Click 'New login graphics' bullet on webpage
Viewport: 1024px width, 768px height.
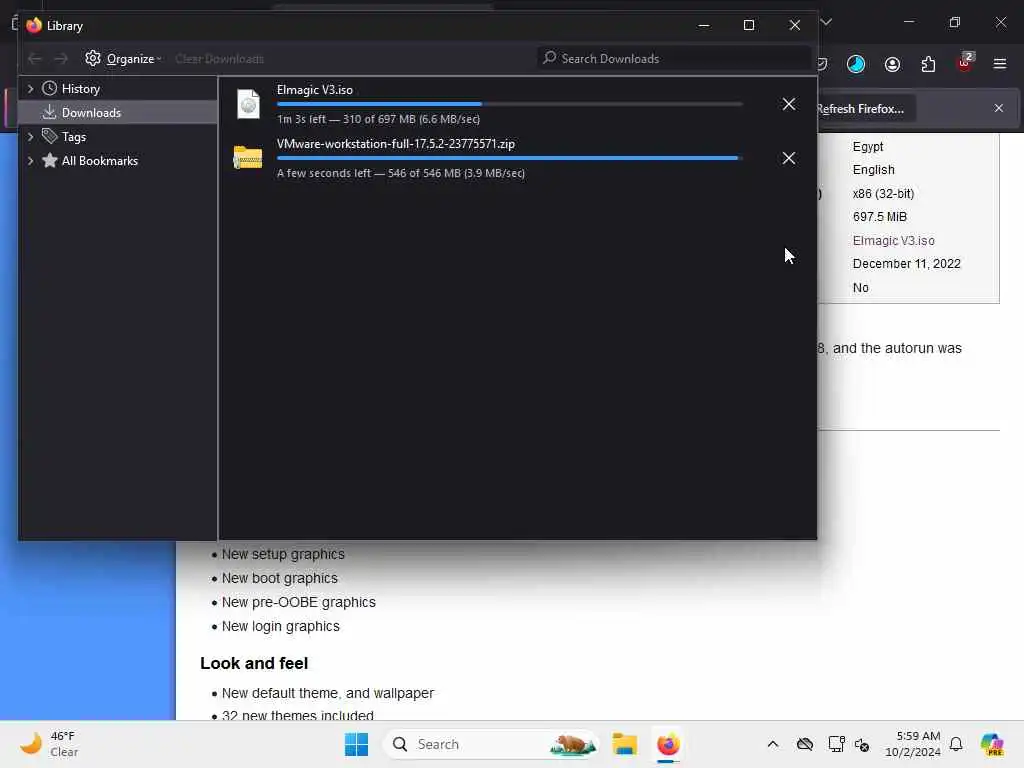(x=281, y=626)
